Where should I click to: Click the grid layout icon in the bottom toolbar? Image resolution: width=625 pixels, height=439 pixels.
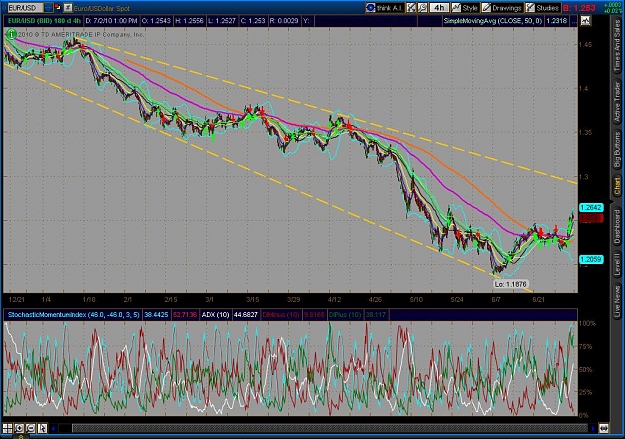point(8,429)
